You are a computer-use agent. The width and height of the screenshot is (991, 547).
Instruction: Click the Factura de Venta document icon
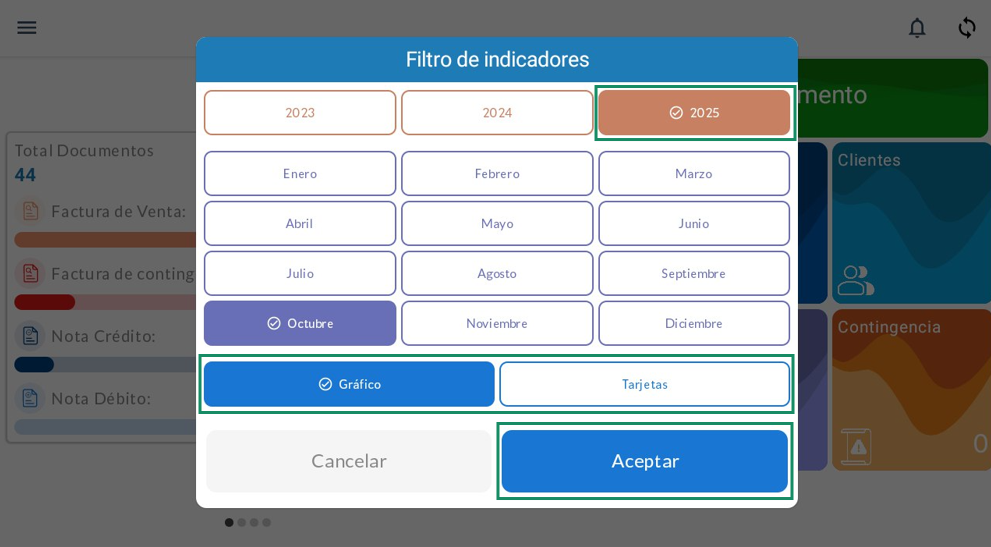[x=31, y=211]
